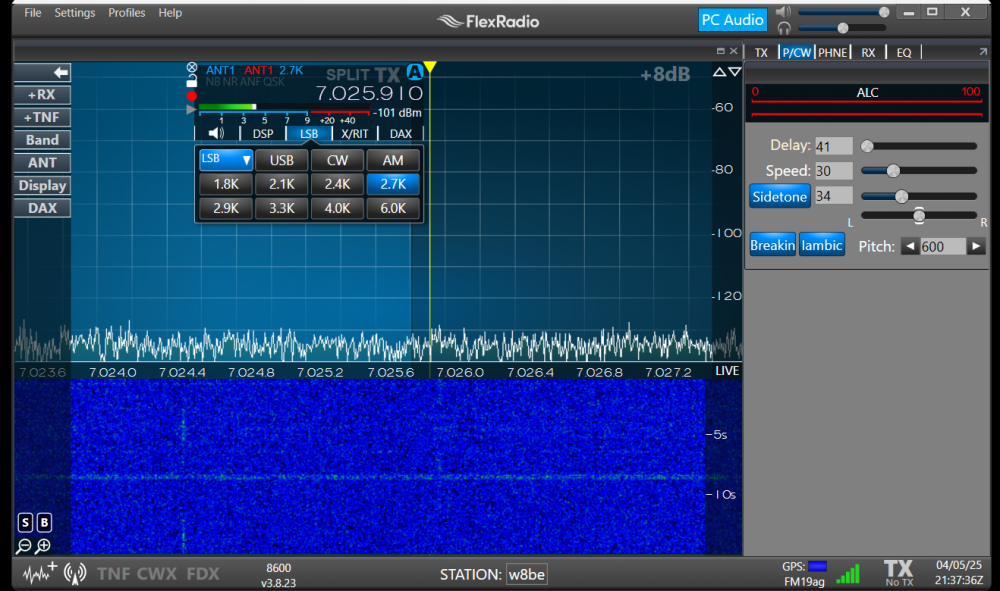The image size is (1000, 591).
Task: Open the DAX panel on left sidebar
Action: tap(42, 208)
